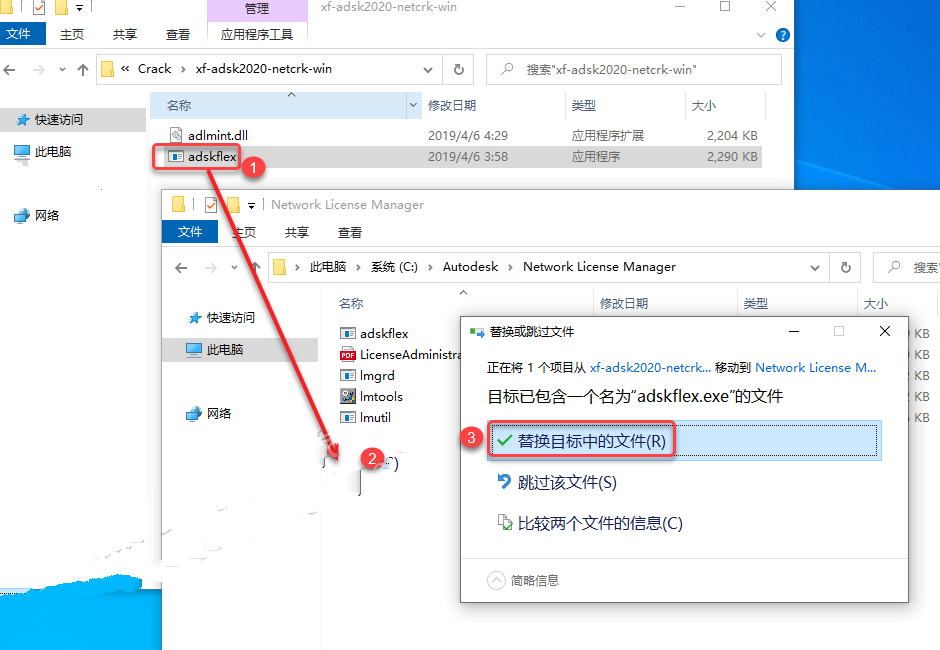Navigate to the Crack breadcrumb
This screenshot has width=940, height=650.
155,69
